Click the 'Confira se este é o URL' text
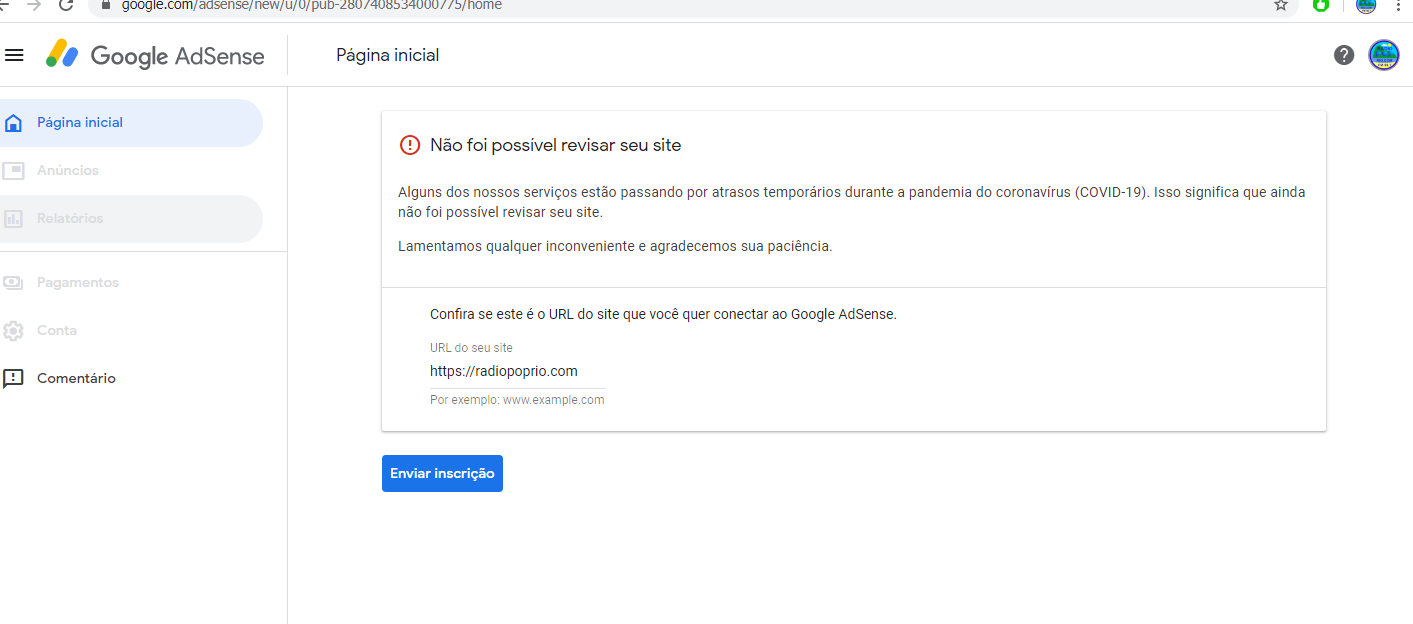 [664, 314]
